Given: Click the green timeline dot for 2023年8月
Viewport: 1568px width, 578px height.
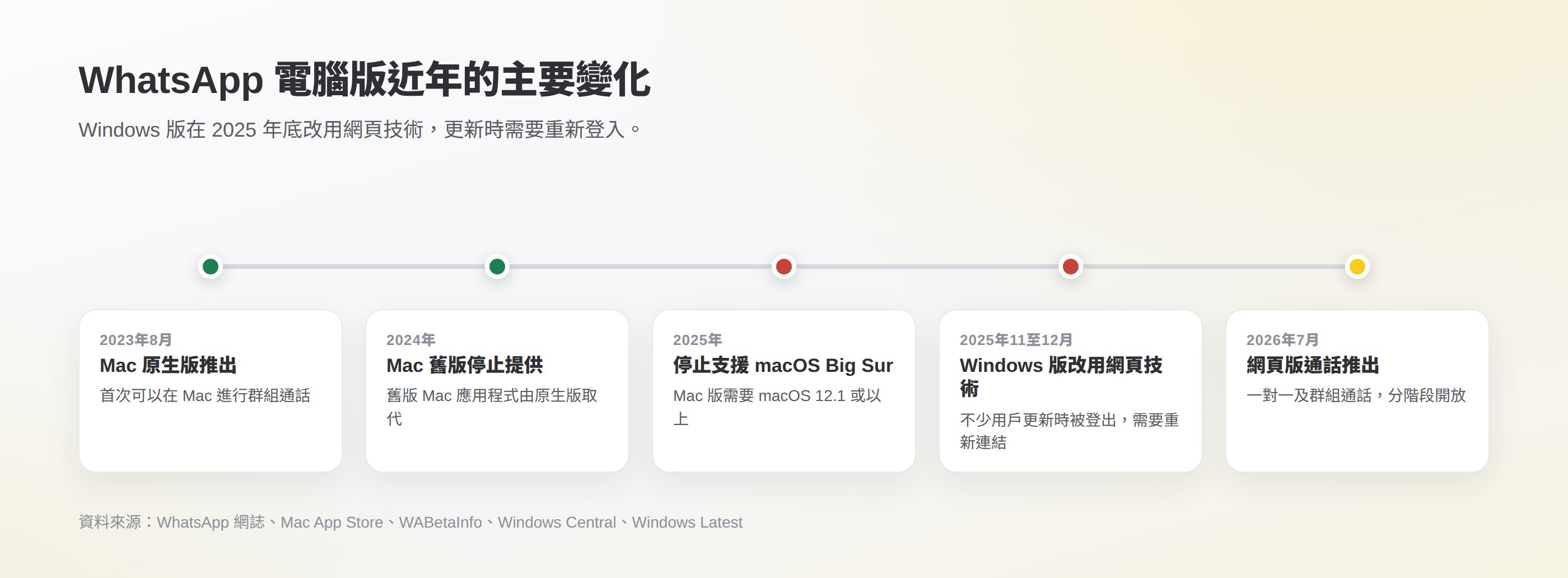Looking at the screenshot, I should (x=211, y=266).
